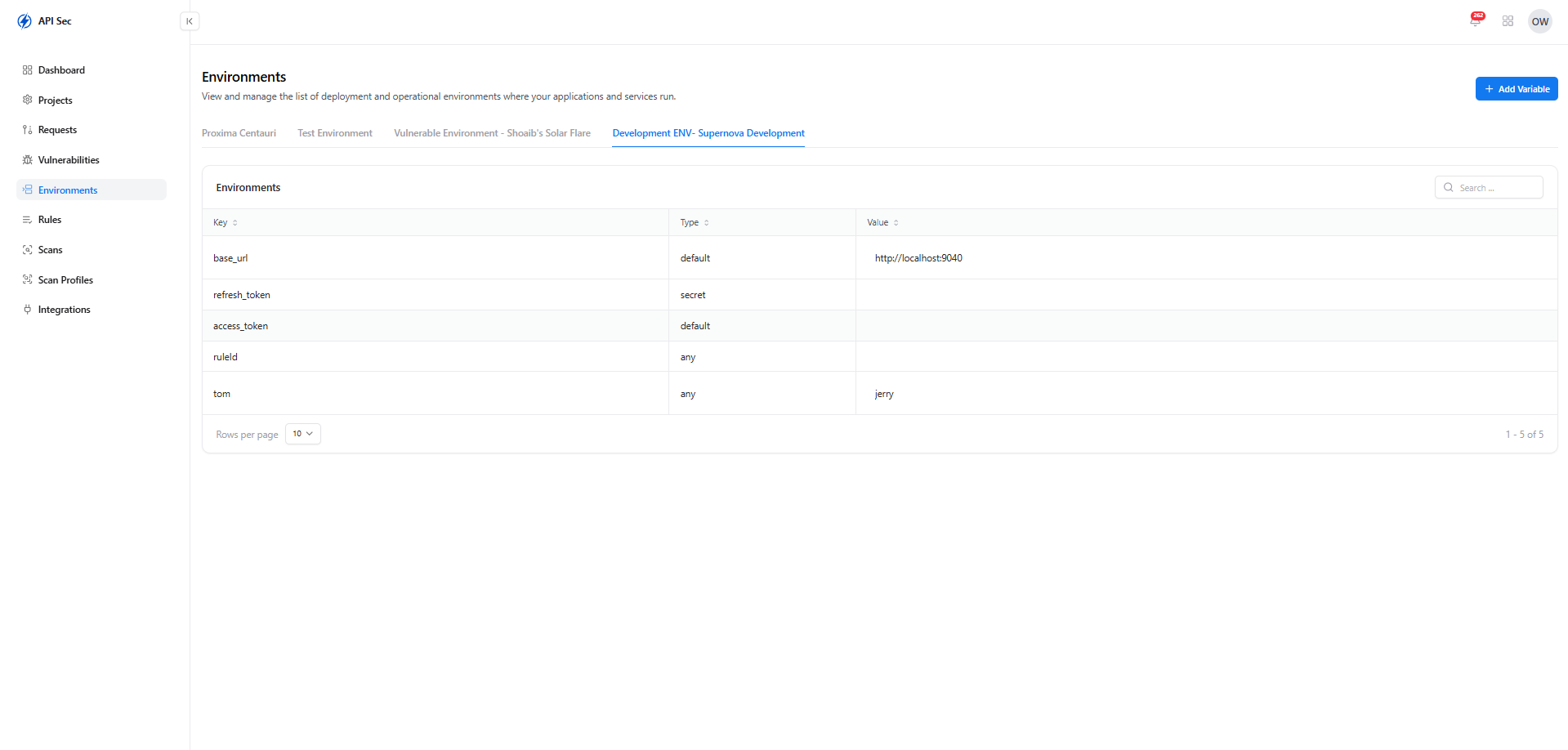Collapse the sidebar with the arrow button
1568x750 pixels.
point(190,21)
